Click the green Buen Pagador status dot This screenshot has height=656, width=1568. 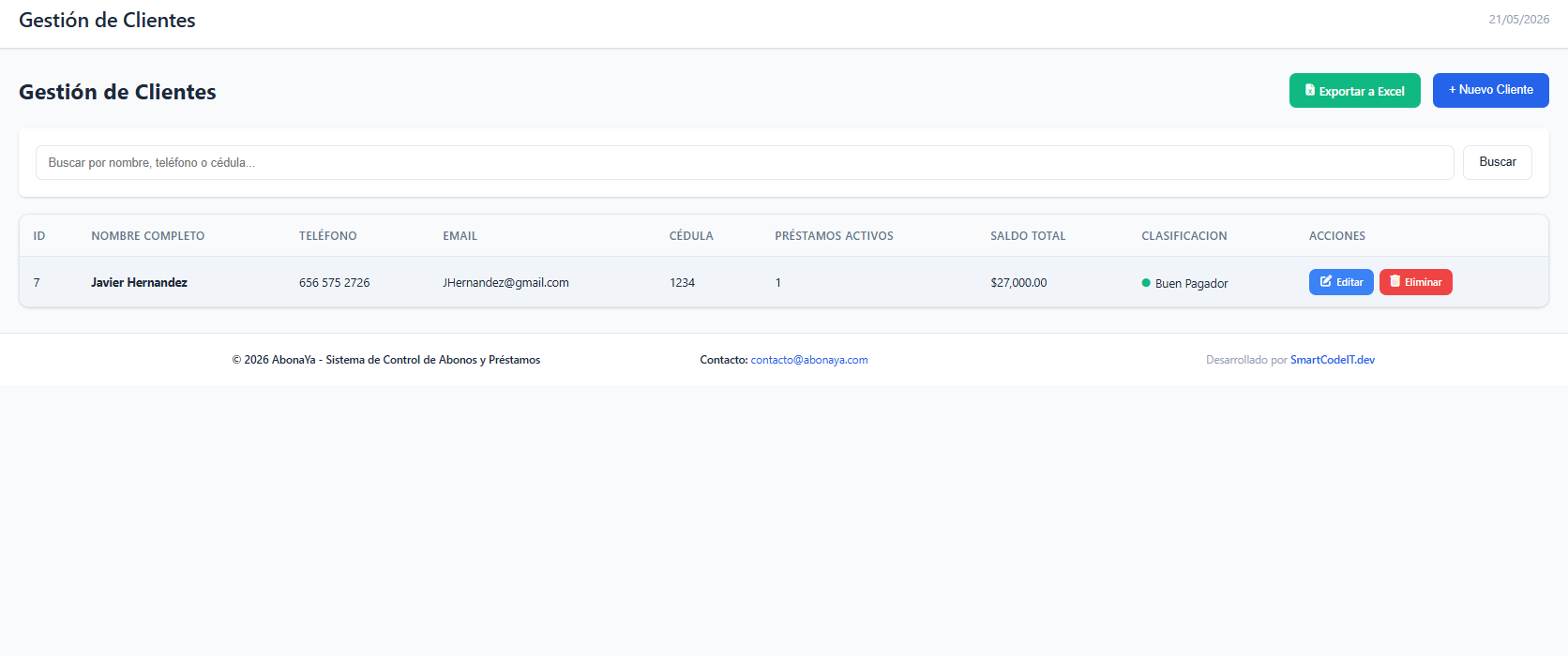(x=1146, y=283)
